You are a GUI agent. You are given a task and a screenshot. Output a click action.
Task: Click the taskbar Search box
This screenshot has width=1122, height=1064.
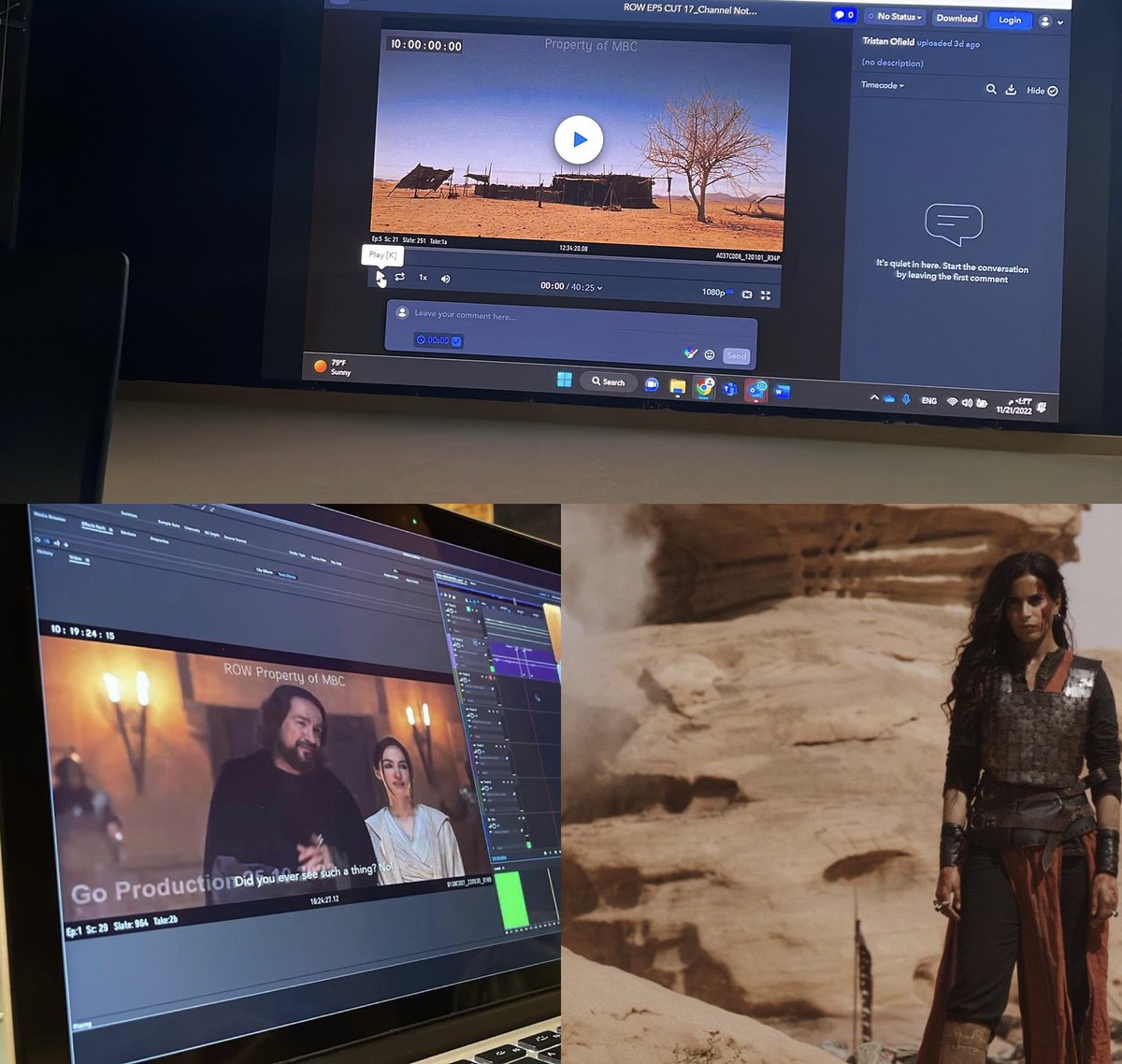coord(609,381)
